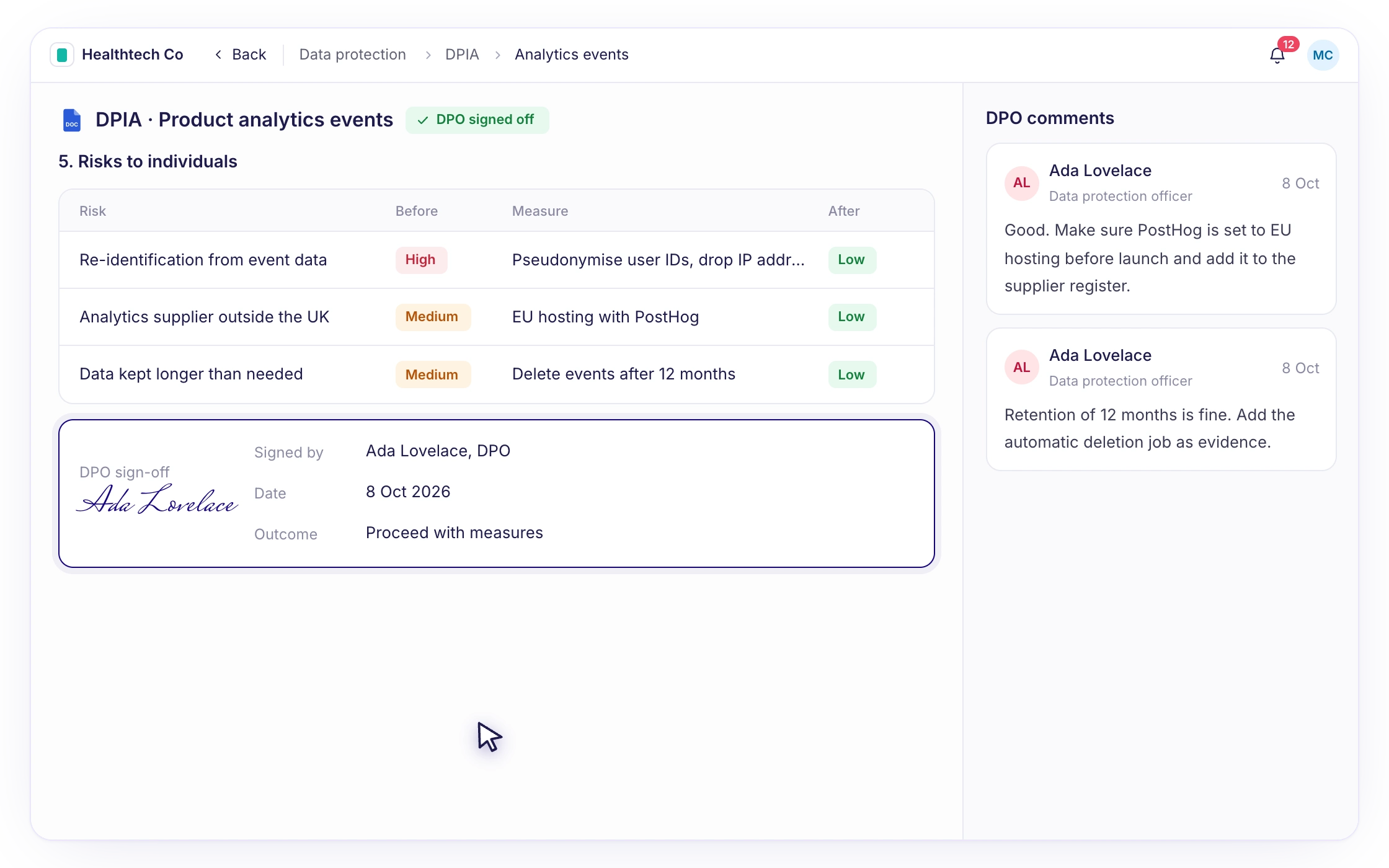Click the DOC file icon

point(72,120)
